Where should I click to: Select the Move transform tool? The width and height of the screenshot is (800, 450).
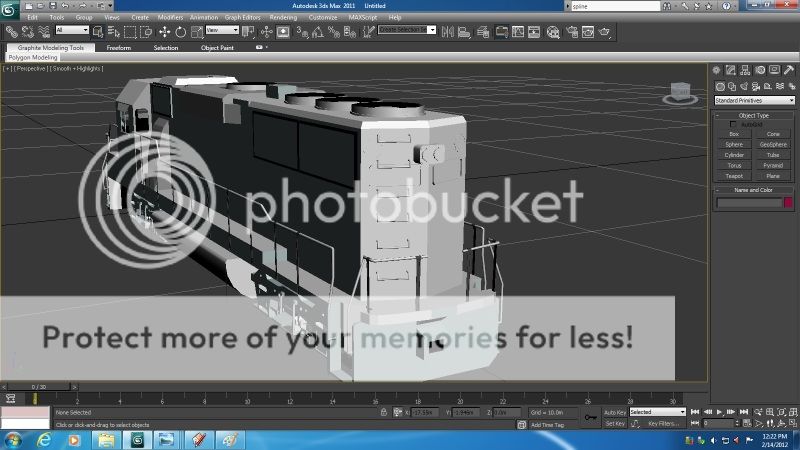click(165, 31)
